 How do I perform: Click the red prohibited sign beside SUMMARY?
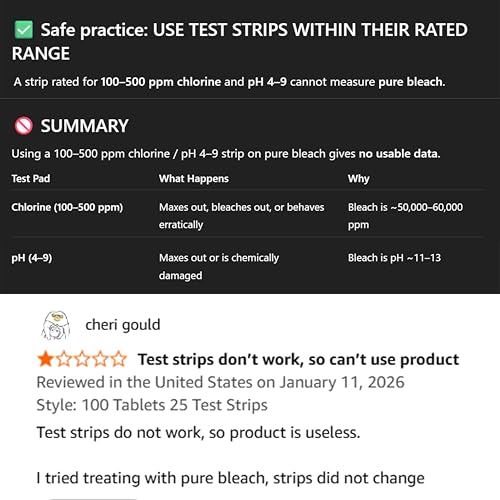tap(23, 126)
